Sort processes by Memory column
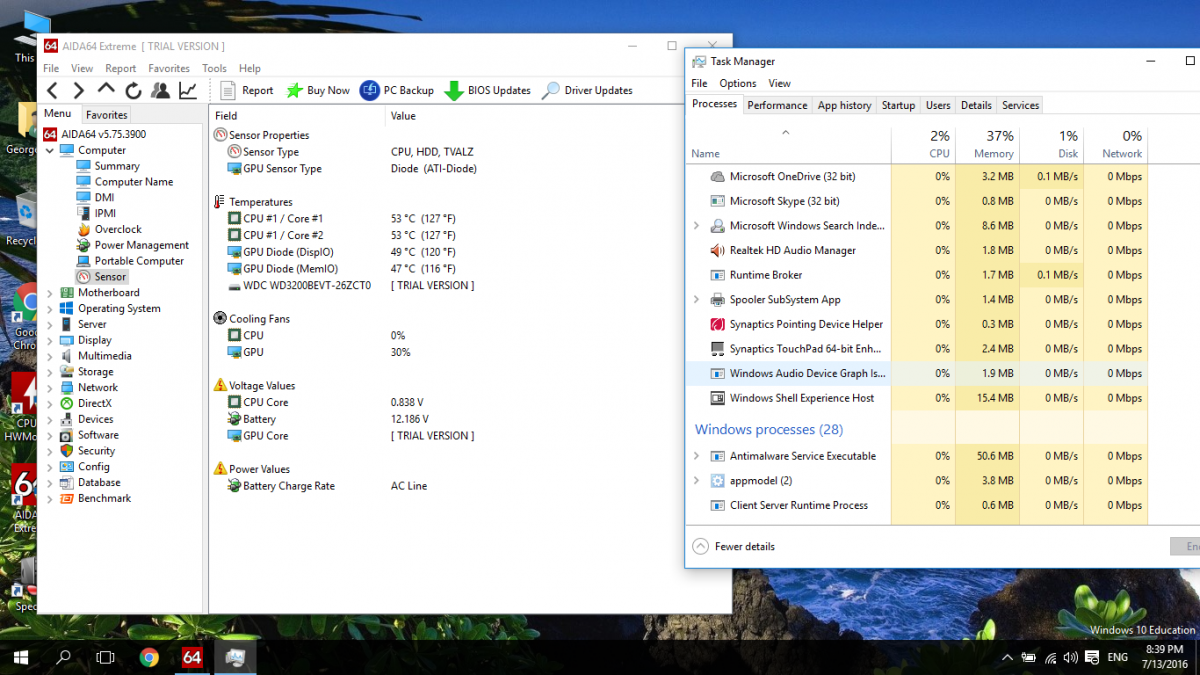Image resolution: width=1200 pixels, height=675 pixels. point(987,144)
